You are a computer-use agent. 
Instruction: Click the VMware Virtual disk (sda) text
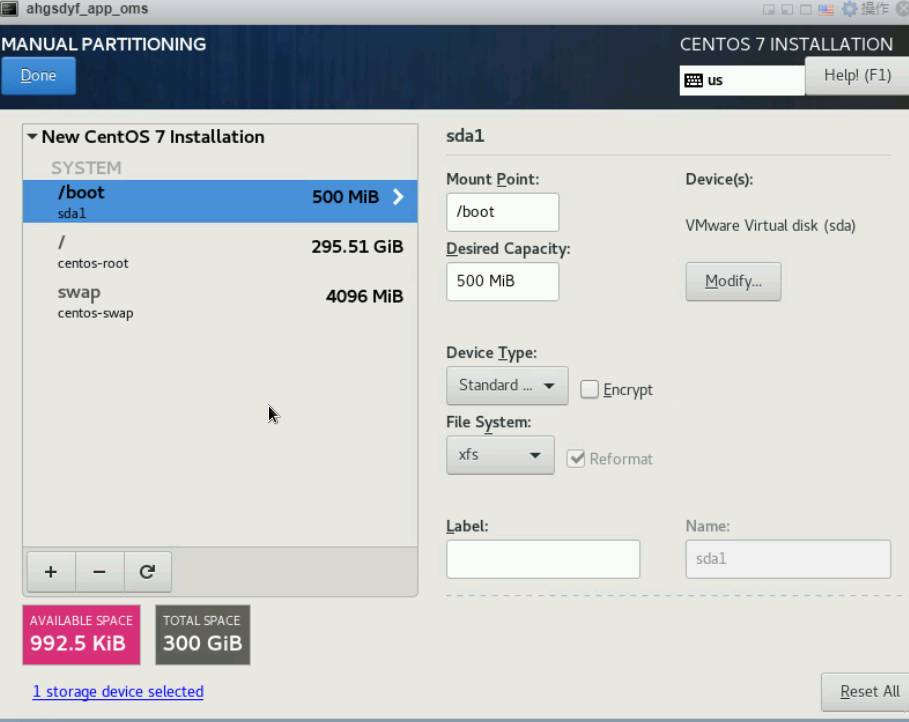click(770, 226)
